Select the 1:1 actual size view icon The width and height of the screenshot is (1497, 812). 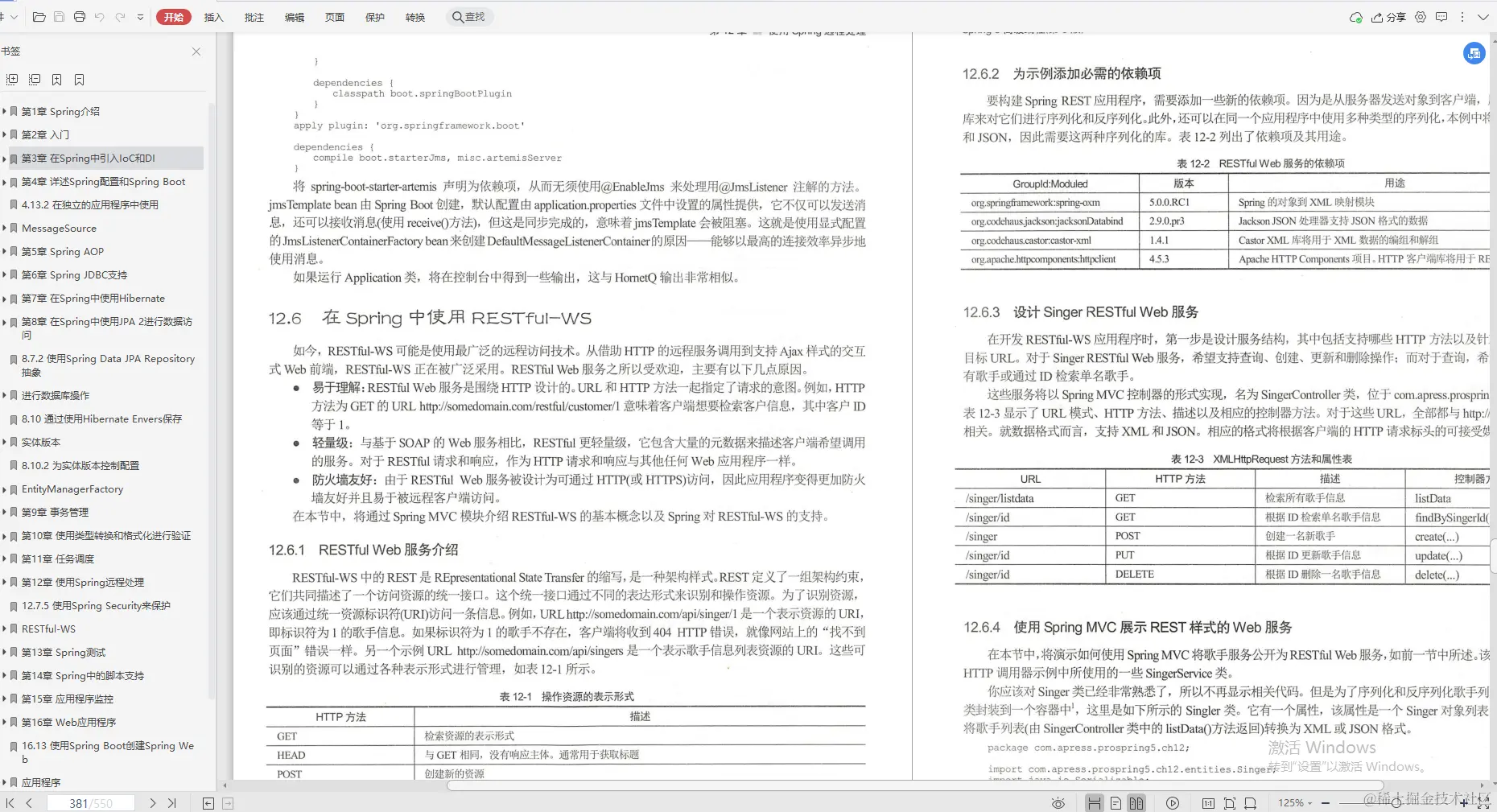(1209, 802)
